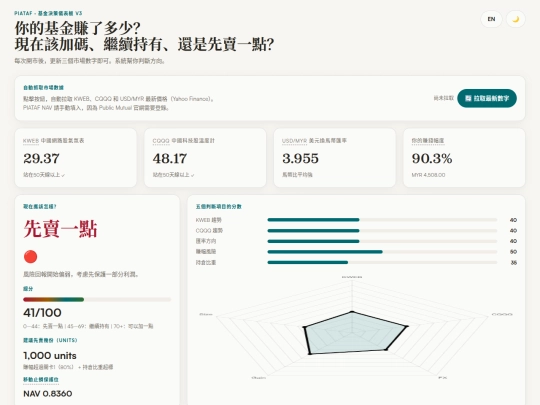The image size is (540, 405).
Task: Click the 50-day status under 48.17
Action: click(x=174, y=175)
